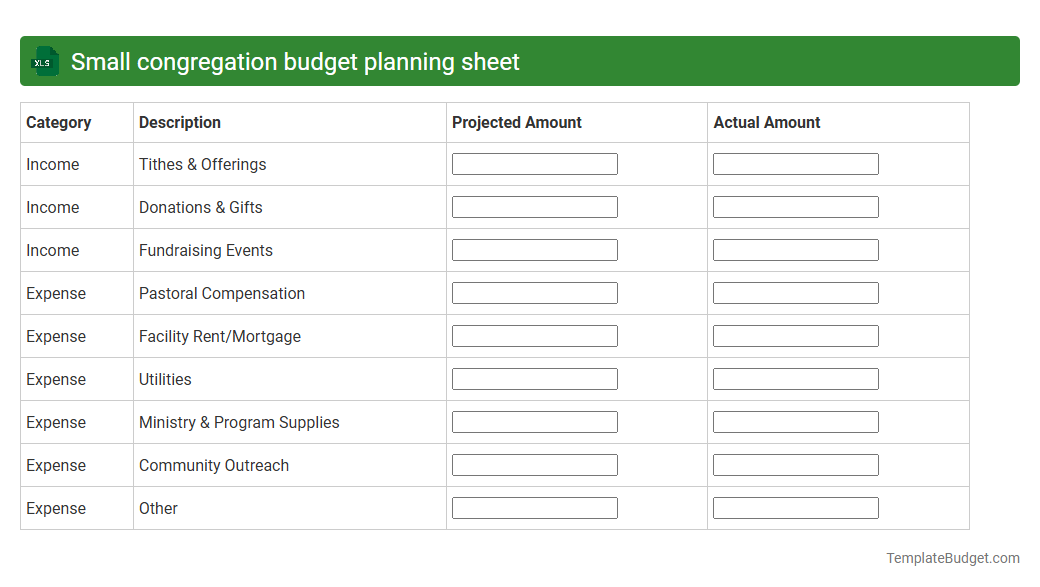Select the sheet title text
The height and width of the screenshot is (587, 1040).
[x=294, y=61]
